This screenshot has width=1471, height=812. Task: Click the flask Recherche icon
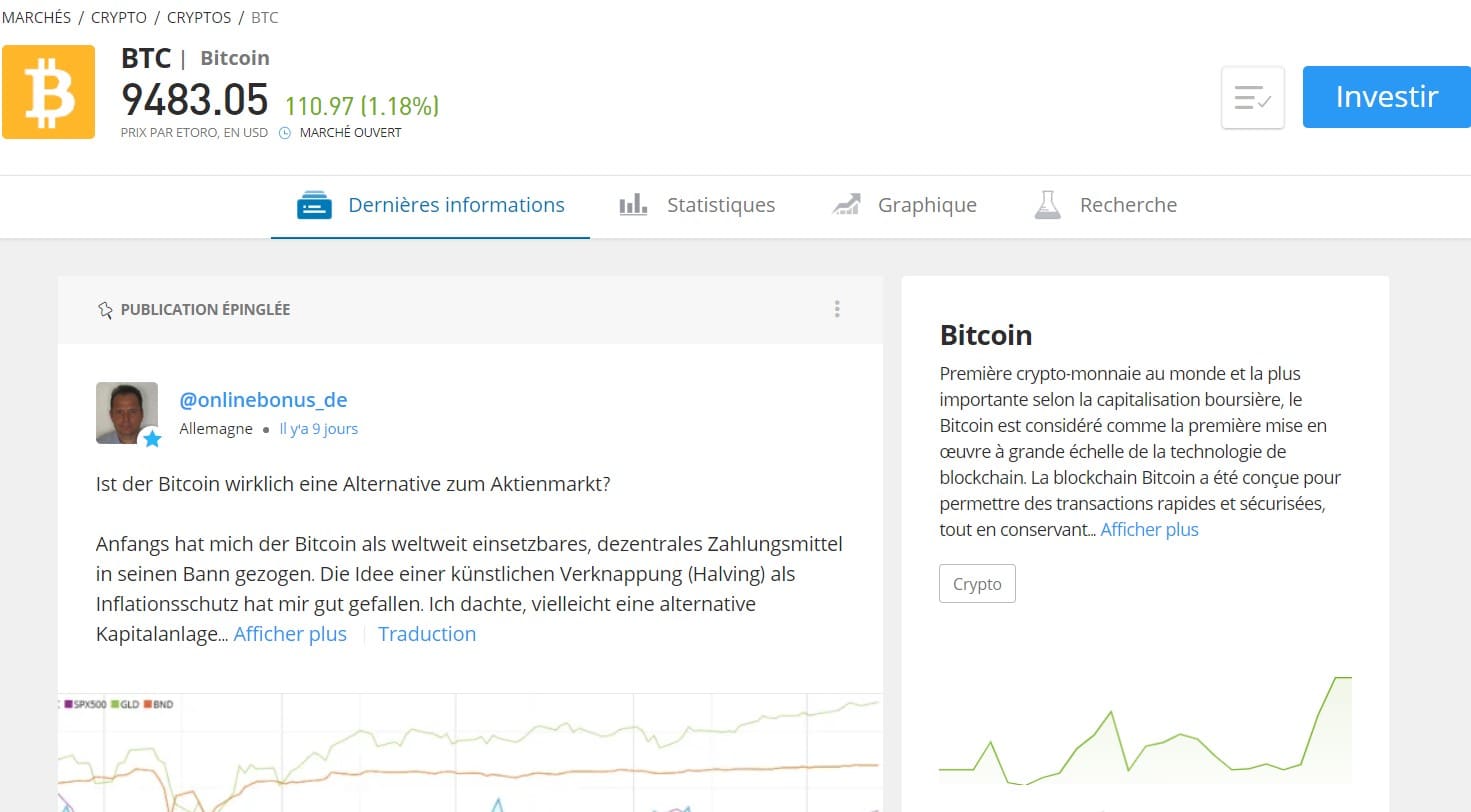tap(1047, 206)
